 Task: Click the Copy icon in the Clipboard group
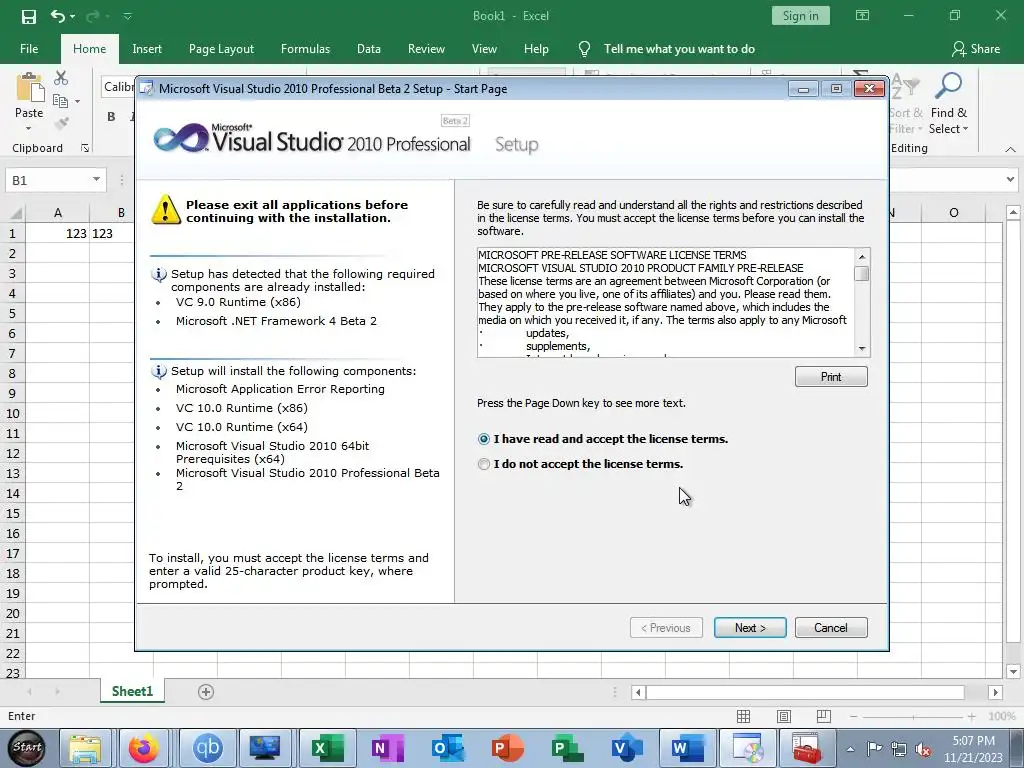[x=60, y=101]
